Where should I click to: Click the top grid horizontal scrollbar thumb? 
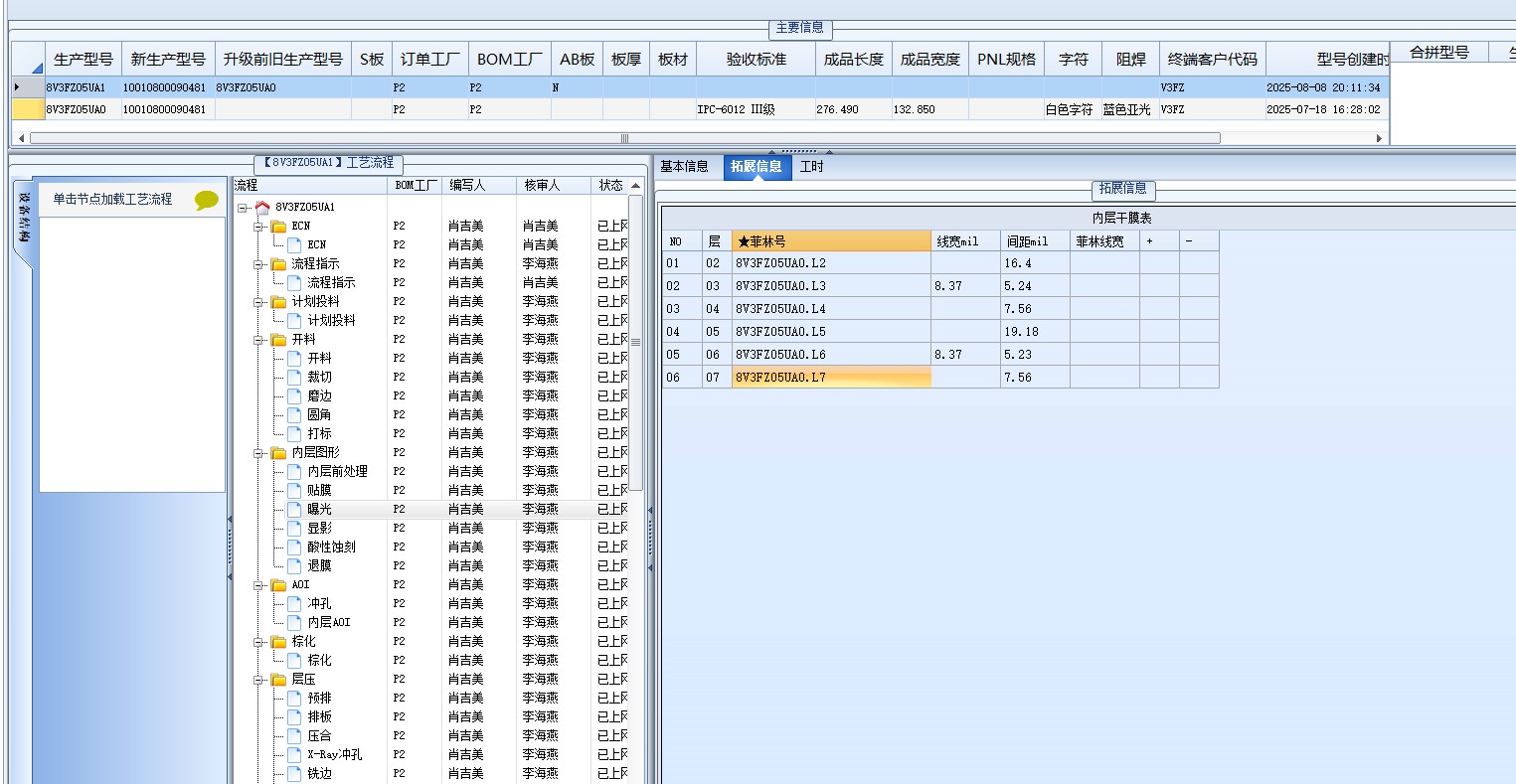(625, 138)
